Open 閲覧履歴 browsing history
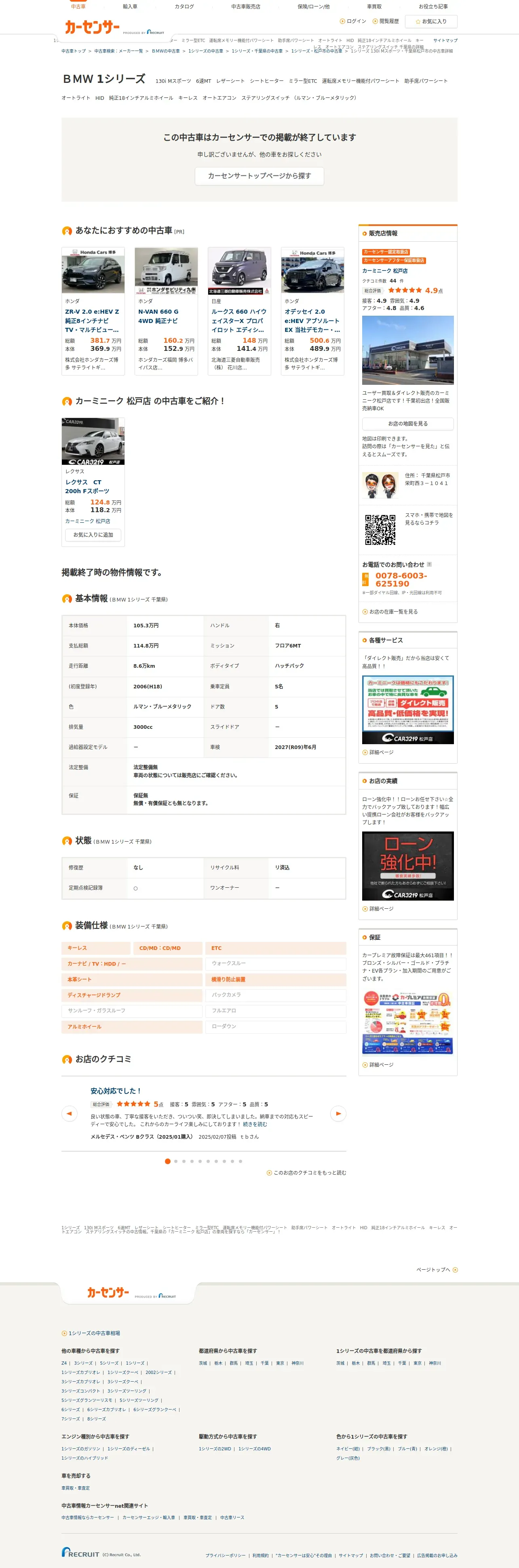519x1568 pixels. (386, 21)
